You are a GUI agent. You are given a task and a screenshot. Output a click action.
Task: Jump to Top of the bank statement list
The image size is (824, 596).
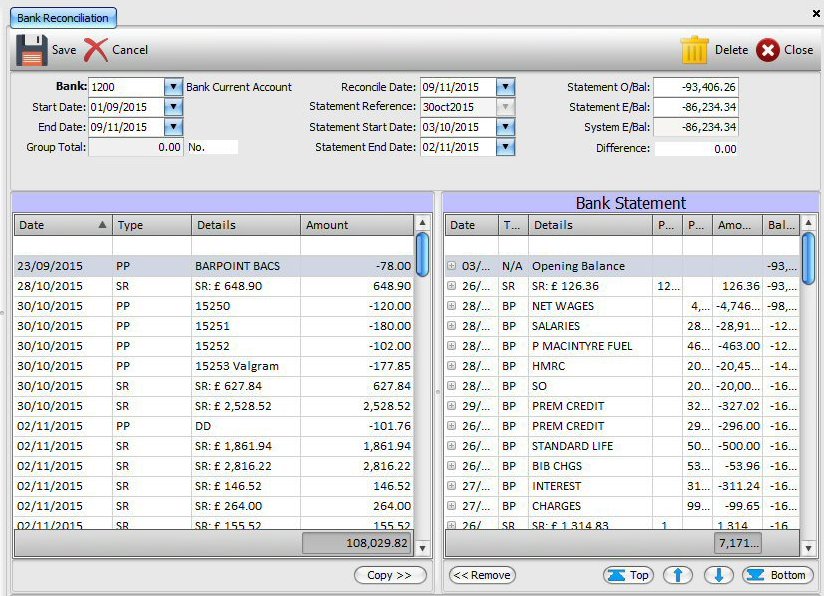pos(628,575)
